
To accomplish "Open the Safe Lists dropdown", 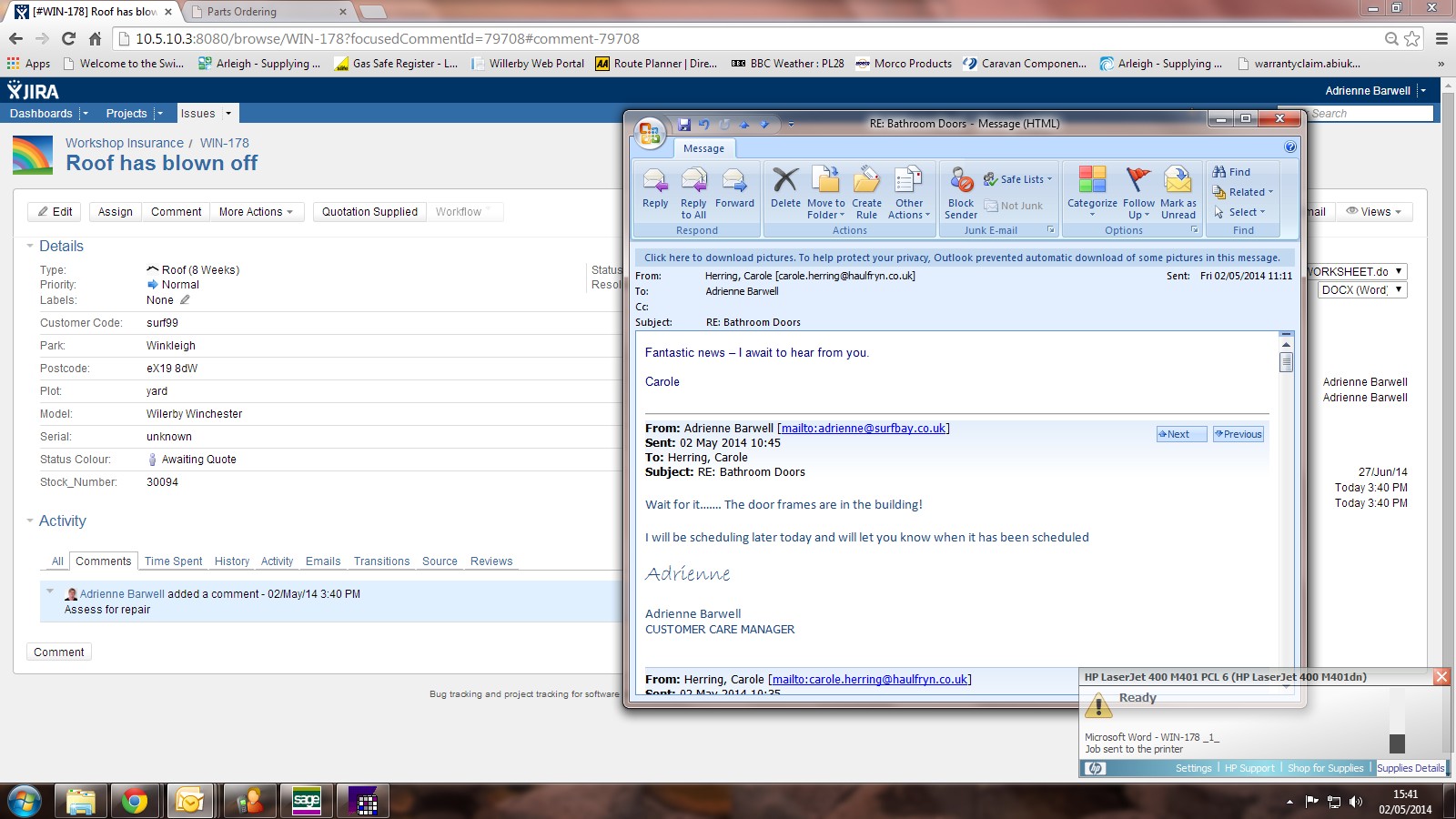I will point(1017,179).
